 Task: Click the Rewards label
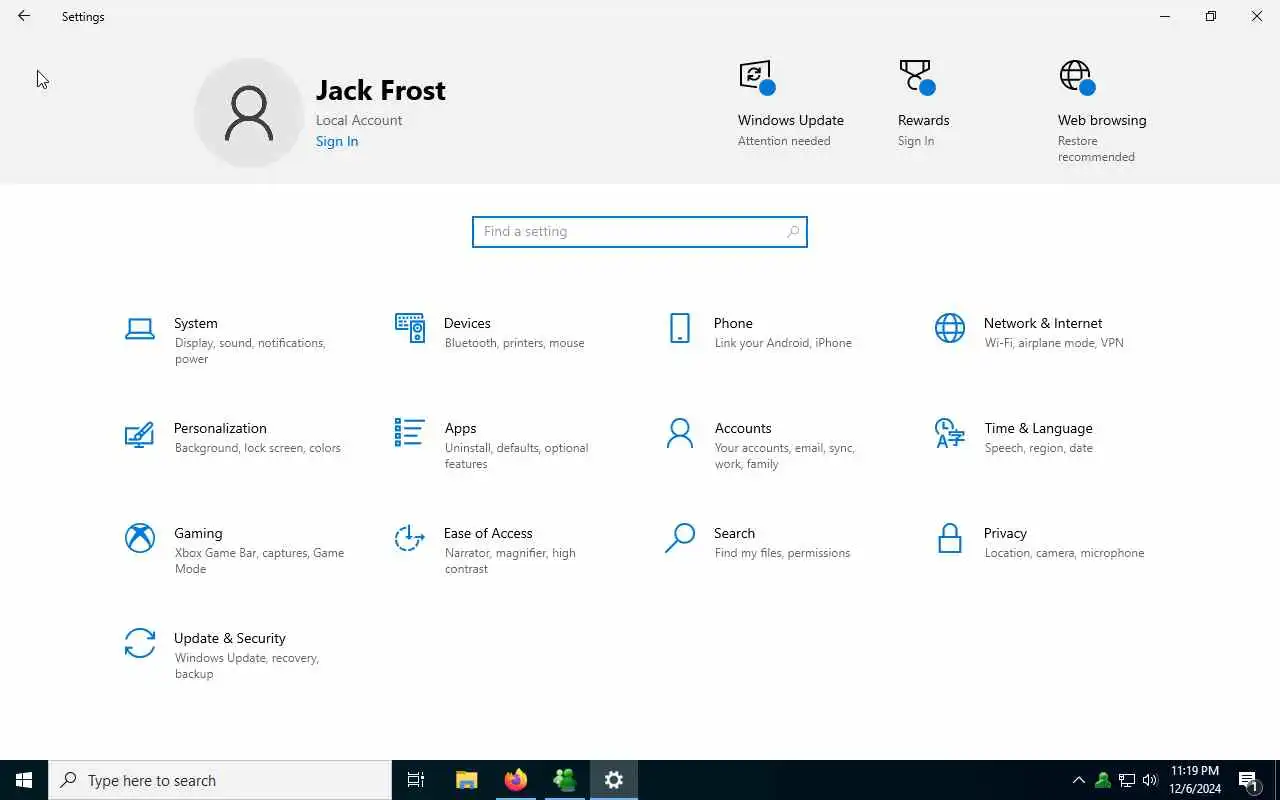[924, 120]
